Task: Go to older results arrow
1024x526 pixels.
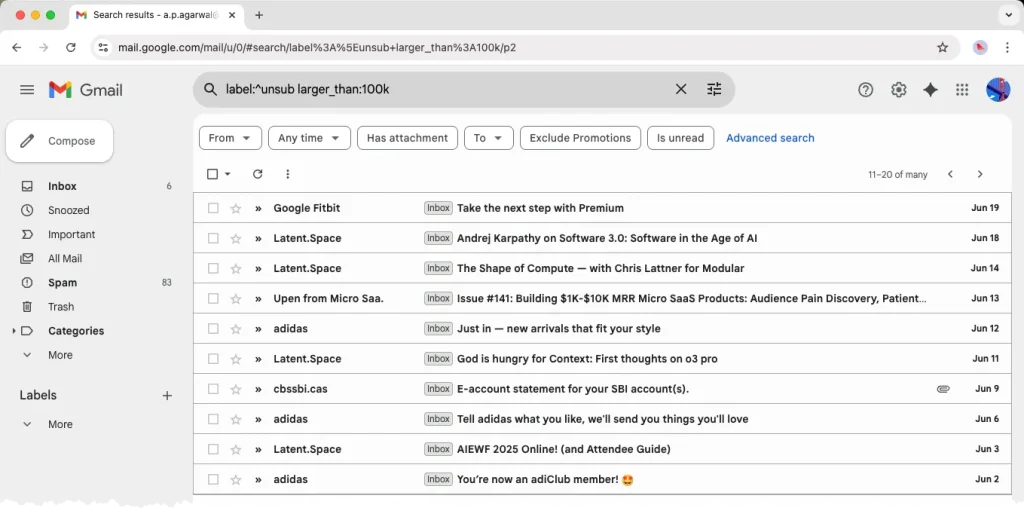Action: point(980,174)
